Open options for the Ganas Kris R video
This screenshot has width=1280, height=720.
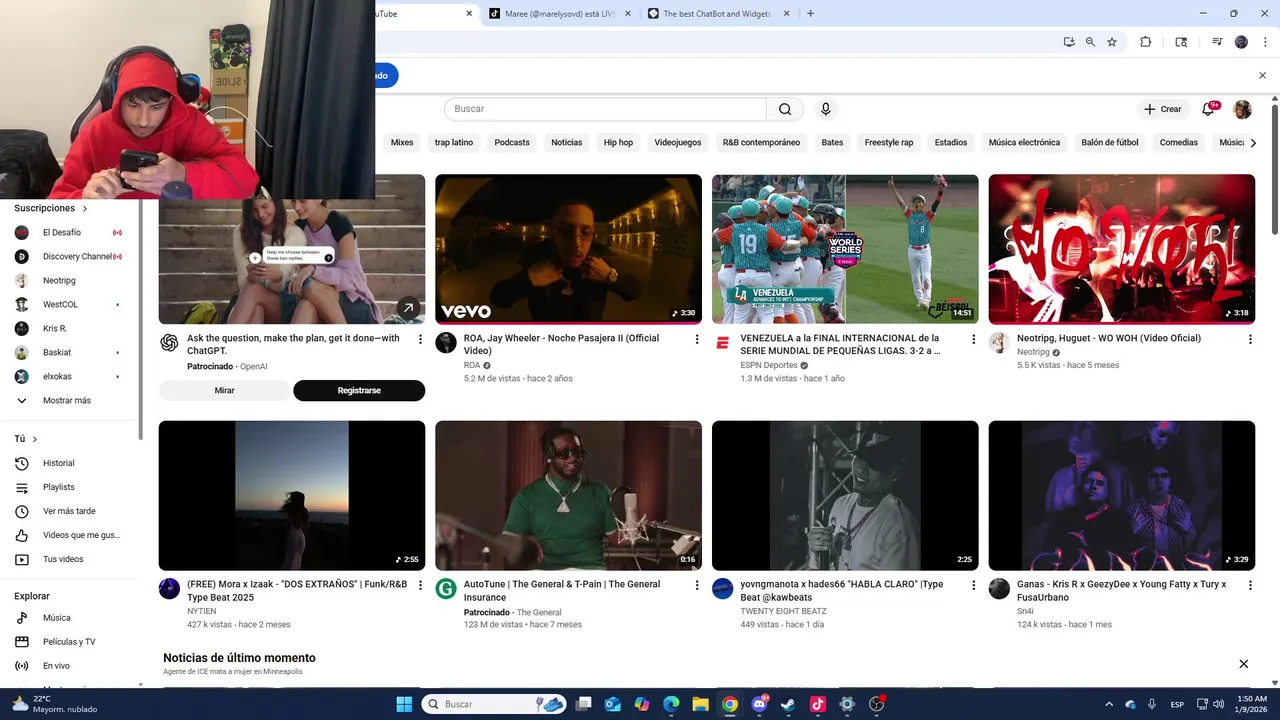click(1250, 585)
